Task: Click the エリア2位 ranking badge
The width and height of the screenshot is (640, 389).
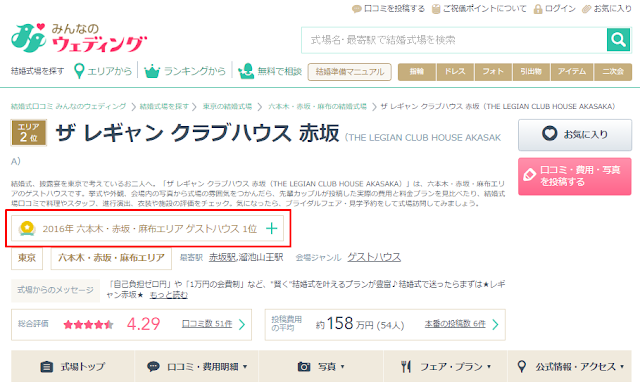Action: point(29,133)
